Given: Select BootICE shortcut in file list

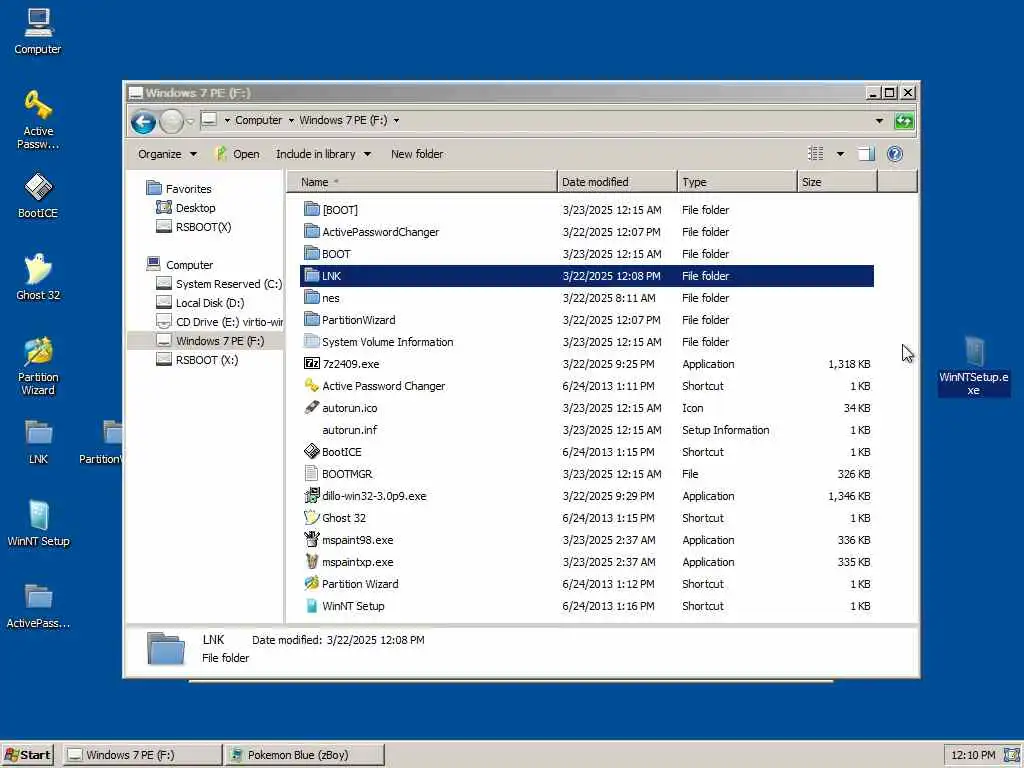Looking at the screenshot, I should [332, 452].
